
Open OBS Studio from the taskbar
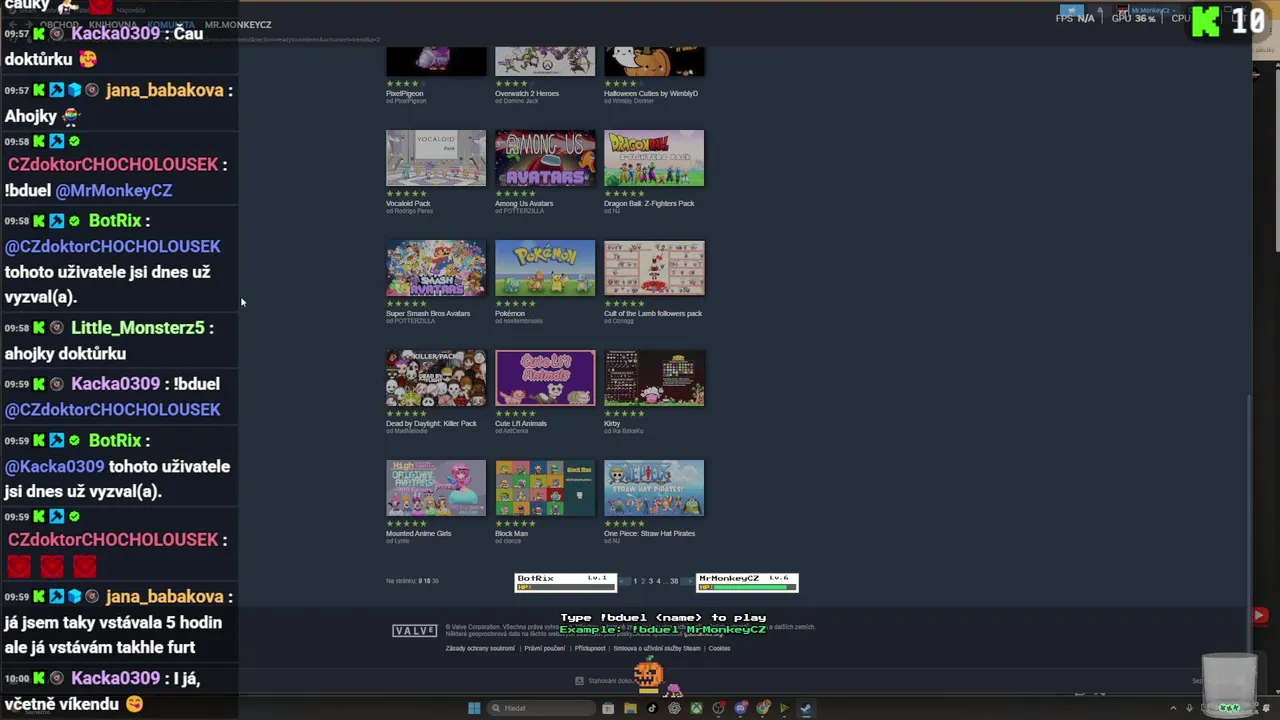(718, 708)
